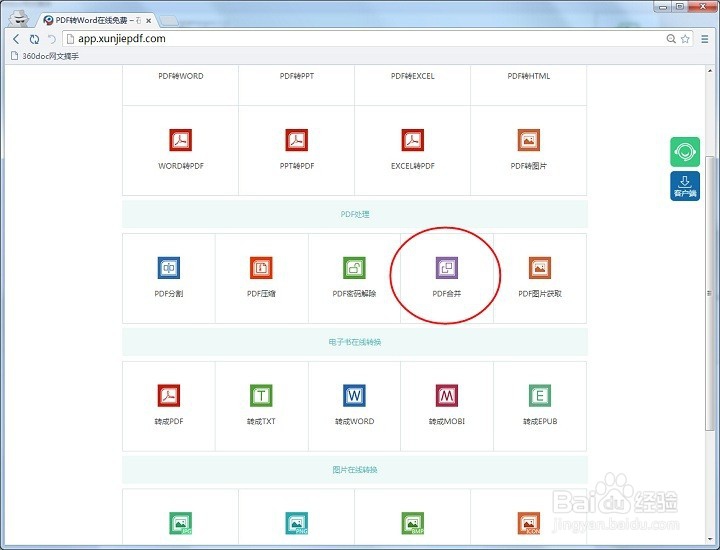Open the green customer service headset button
720x550 pixels.
[x=685, y=152]
